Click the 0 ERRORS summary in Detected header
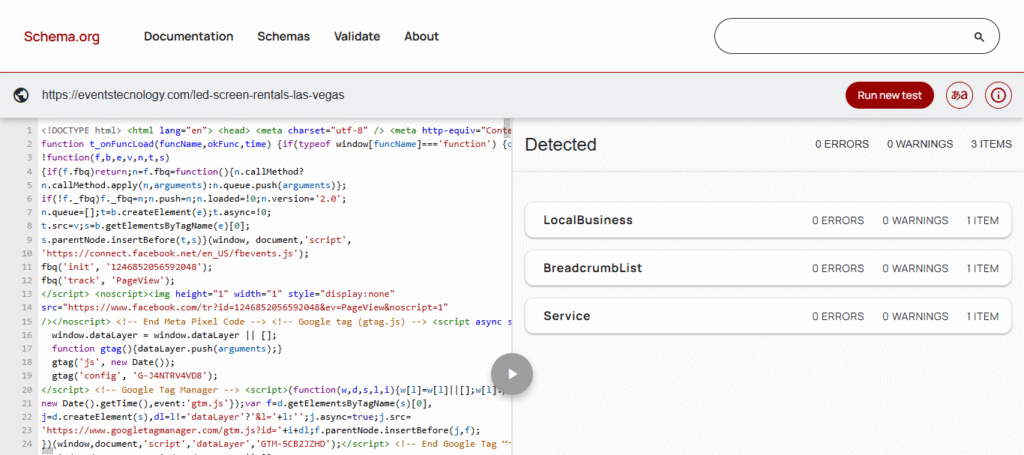 842,144
